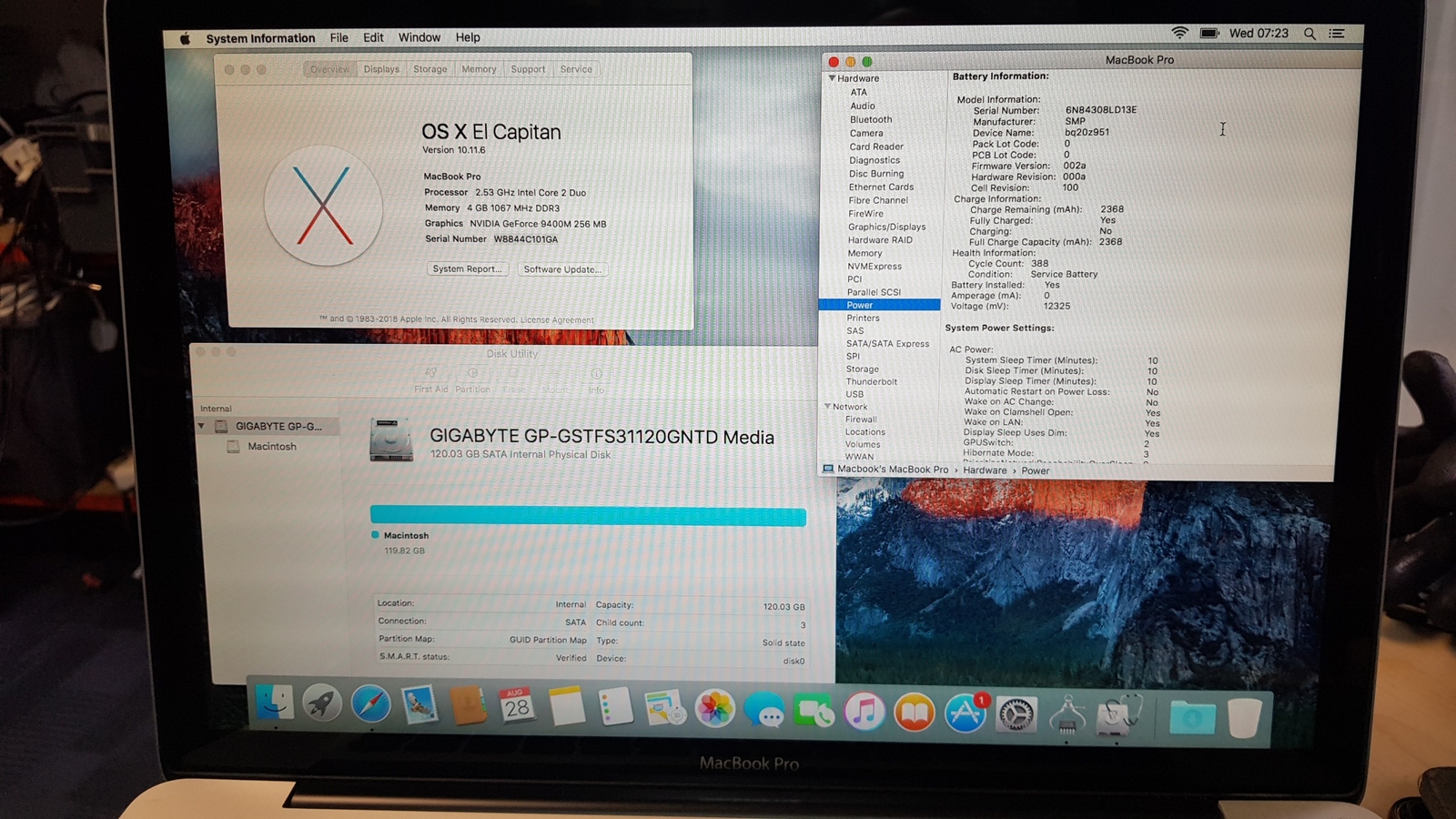This screenshot has width=1456, height=819.
Task: Open System Information application menu
Action: (x=260, y=38)
